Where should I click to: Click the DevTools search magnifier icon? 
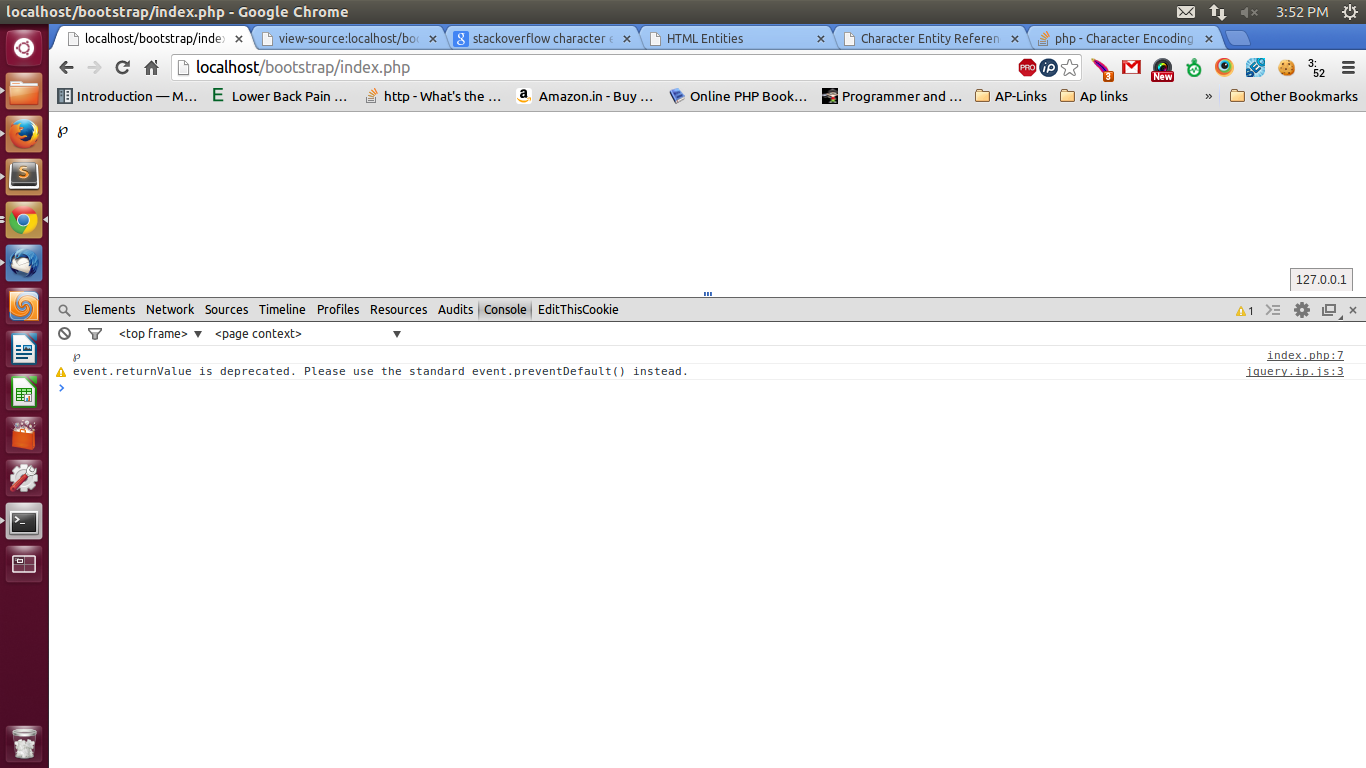coord(65,310)
